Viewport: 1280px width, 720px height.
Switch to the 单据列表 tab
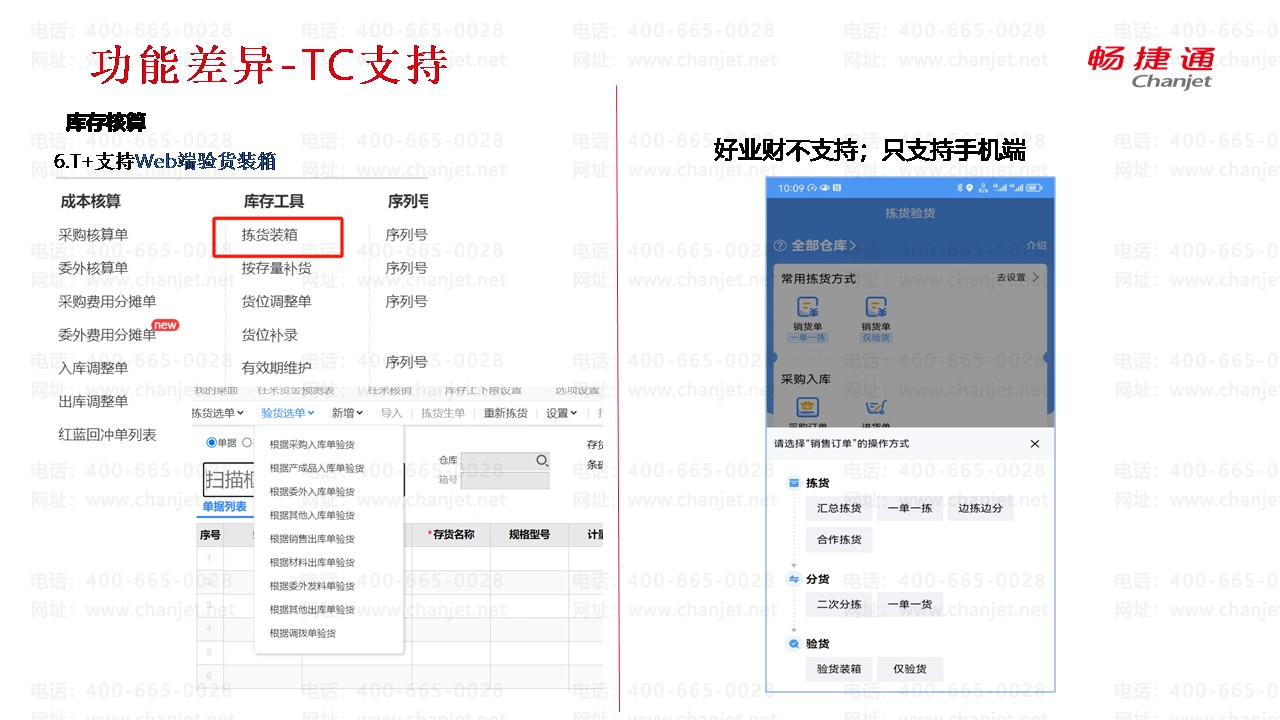tap(224, 507)
